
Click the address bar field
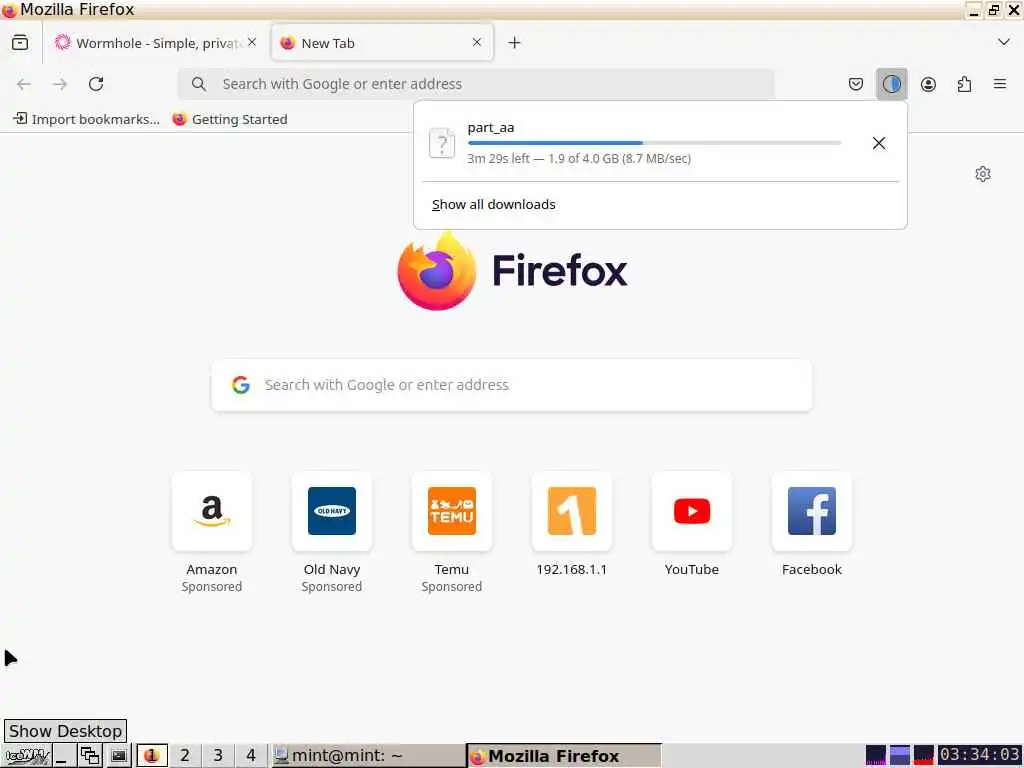pos(476,84)
